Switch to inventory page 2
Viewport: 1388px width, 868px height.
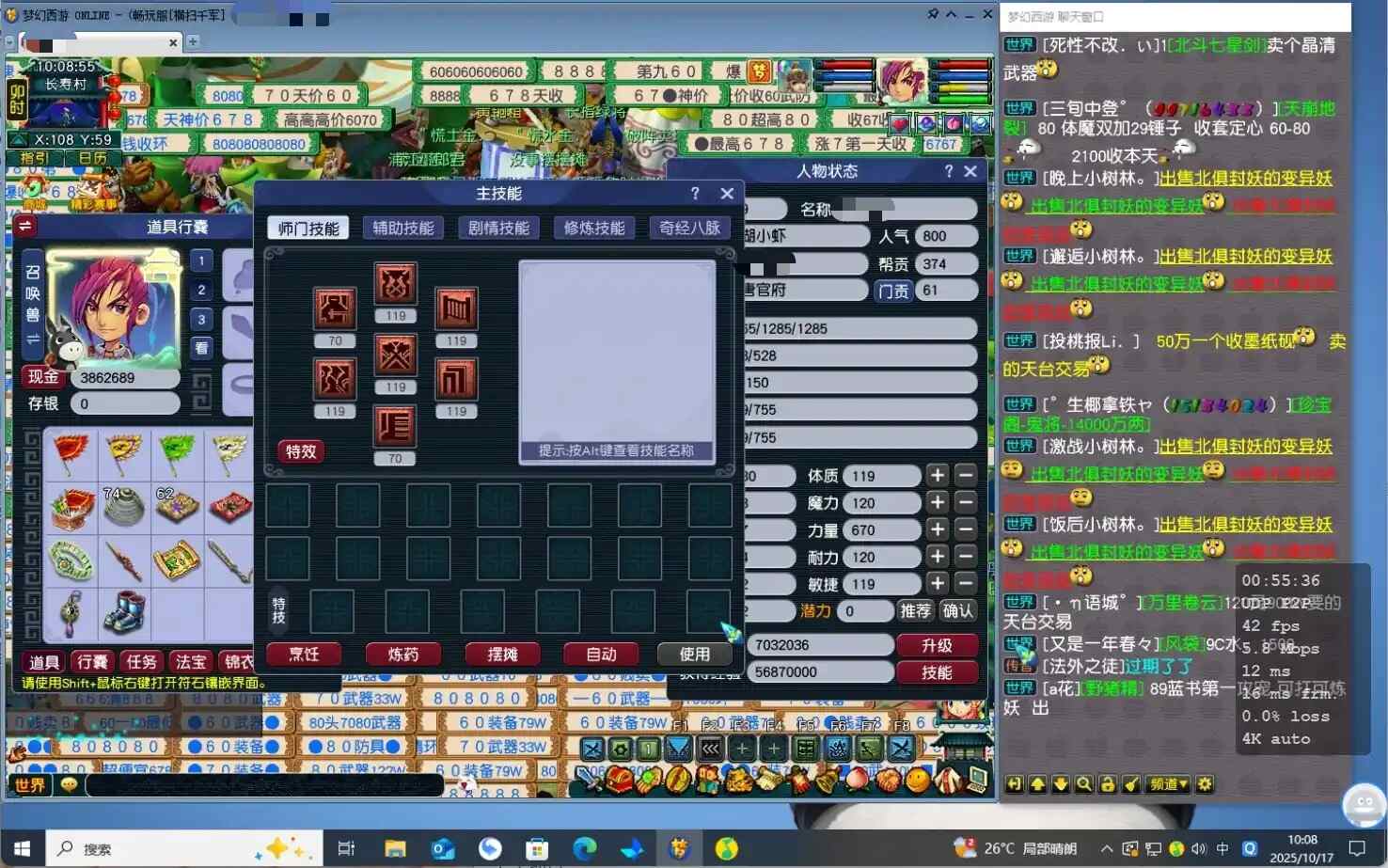point(201,291)
